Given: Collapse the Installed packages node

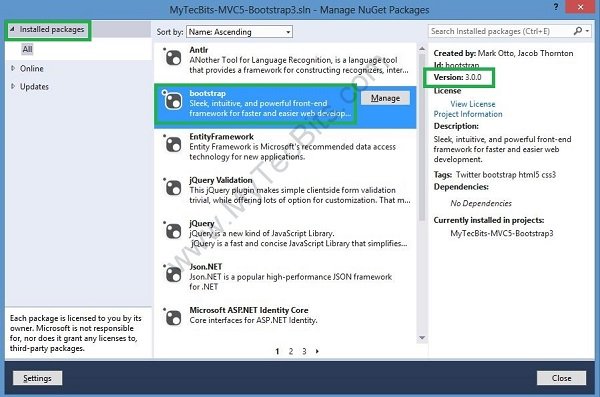Looking at the screenshot, I should pos(12,29).
